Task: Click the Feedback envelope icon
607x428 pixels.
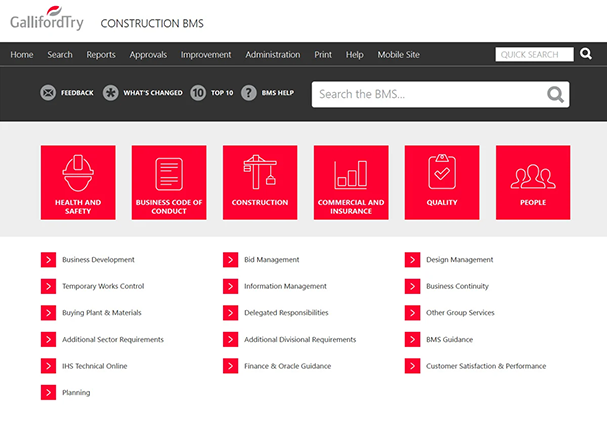Action: click(x=48, y=93)
